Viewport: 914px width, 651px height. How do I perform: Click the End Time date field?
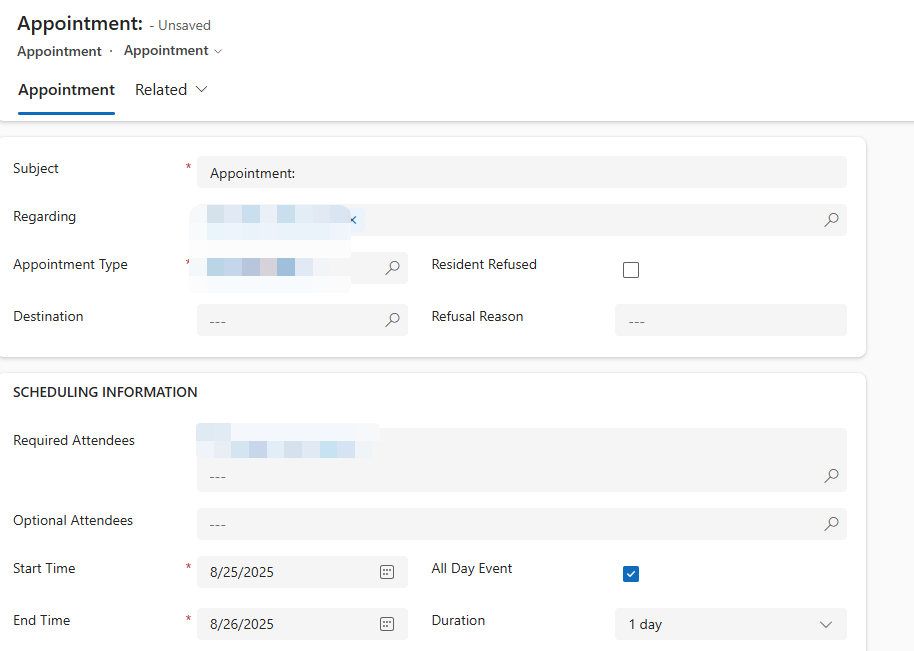click(x=285, y=624)
